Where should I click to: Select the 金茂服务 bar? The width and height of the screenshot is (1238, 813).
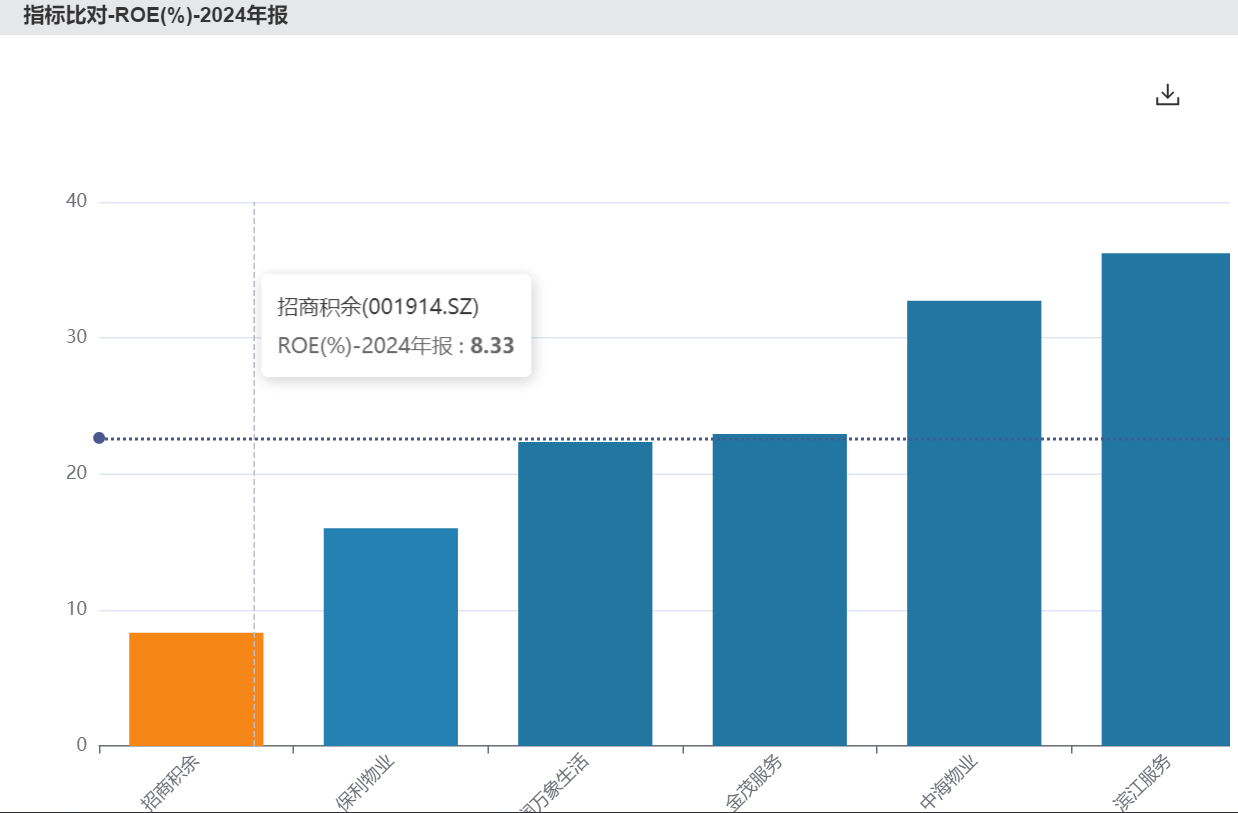779,589
